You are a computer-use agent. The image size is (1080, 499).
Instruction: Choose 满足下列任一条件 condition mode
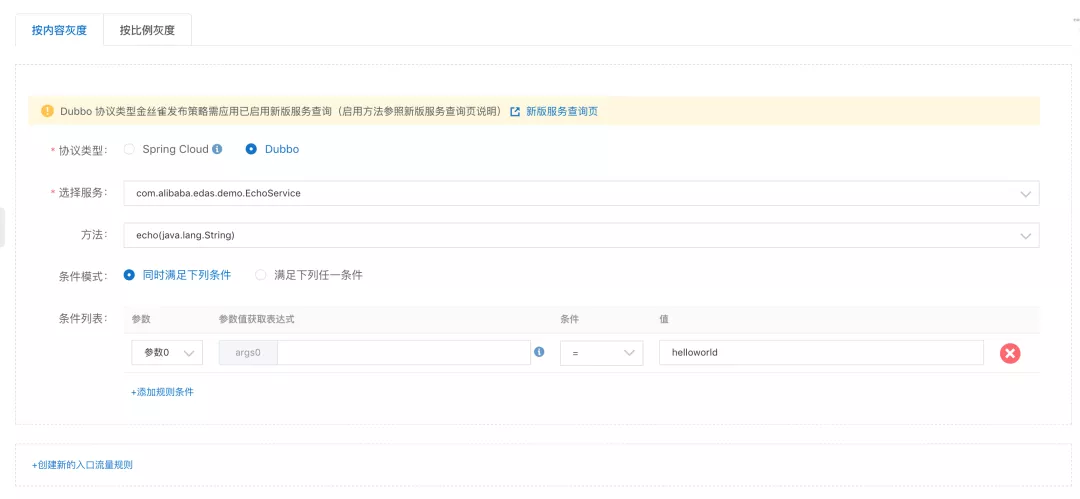click(x=261, y=274)
